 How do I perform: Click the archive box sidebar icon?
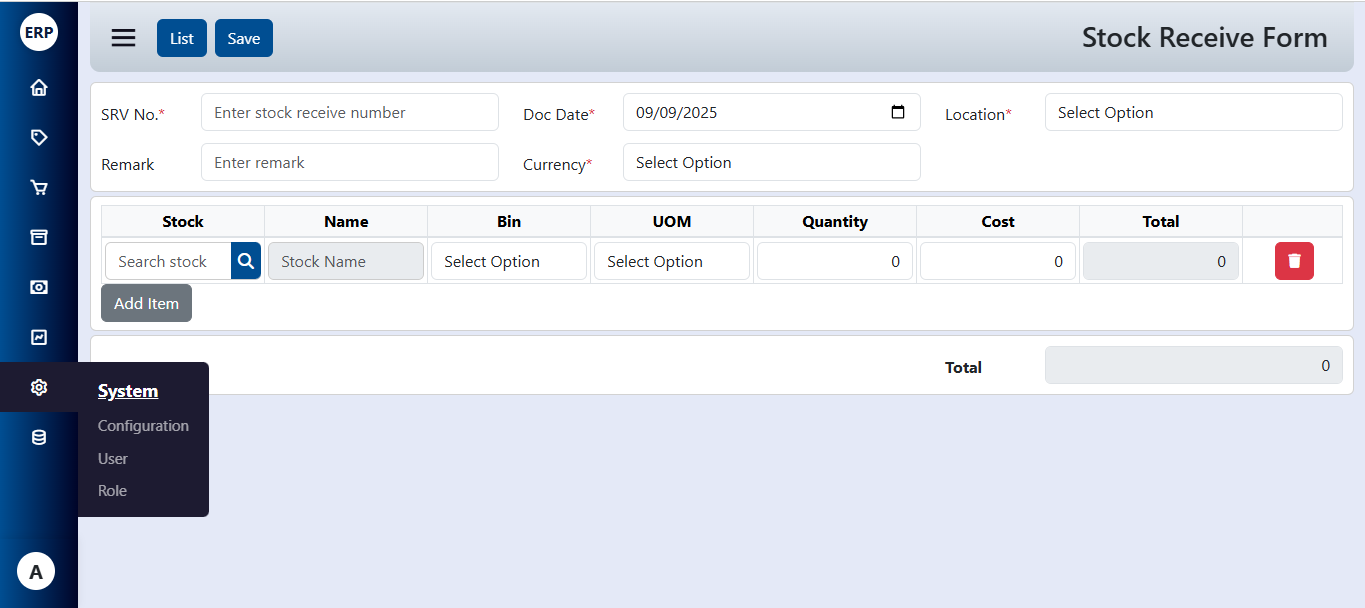tap(39, 238)
